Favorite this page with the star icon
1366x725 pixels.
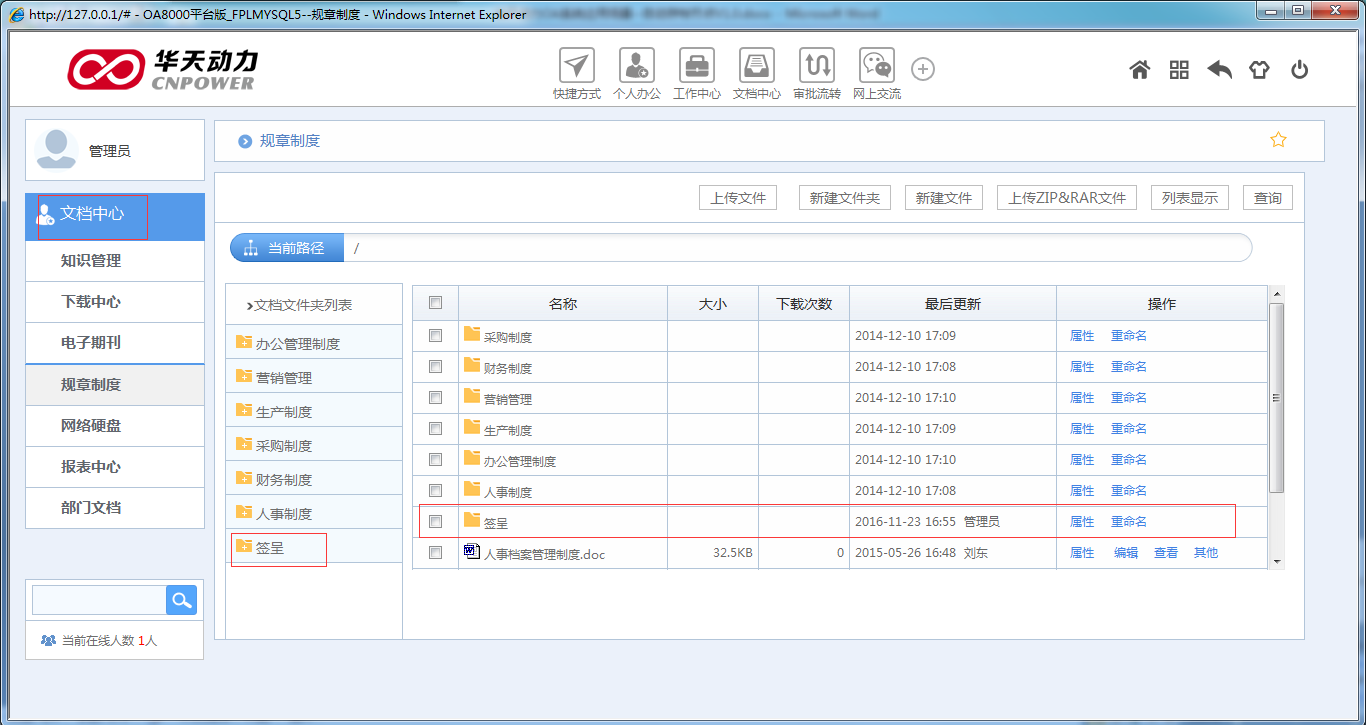(1278, 140)
